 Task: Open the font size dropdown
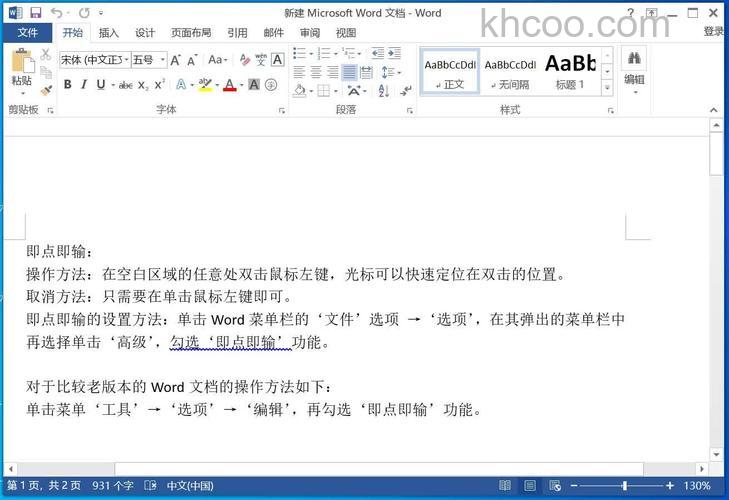tap(162, 60)
